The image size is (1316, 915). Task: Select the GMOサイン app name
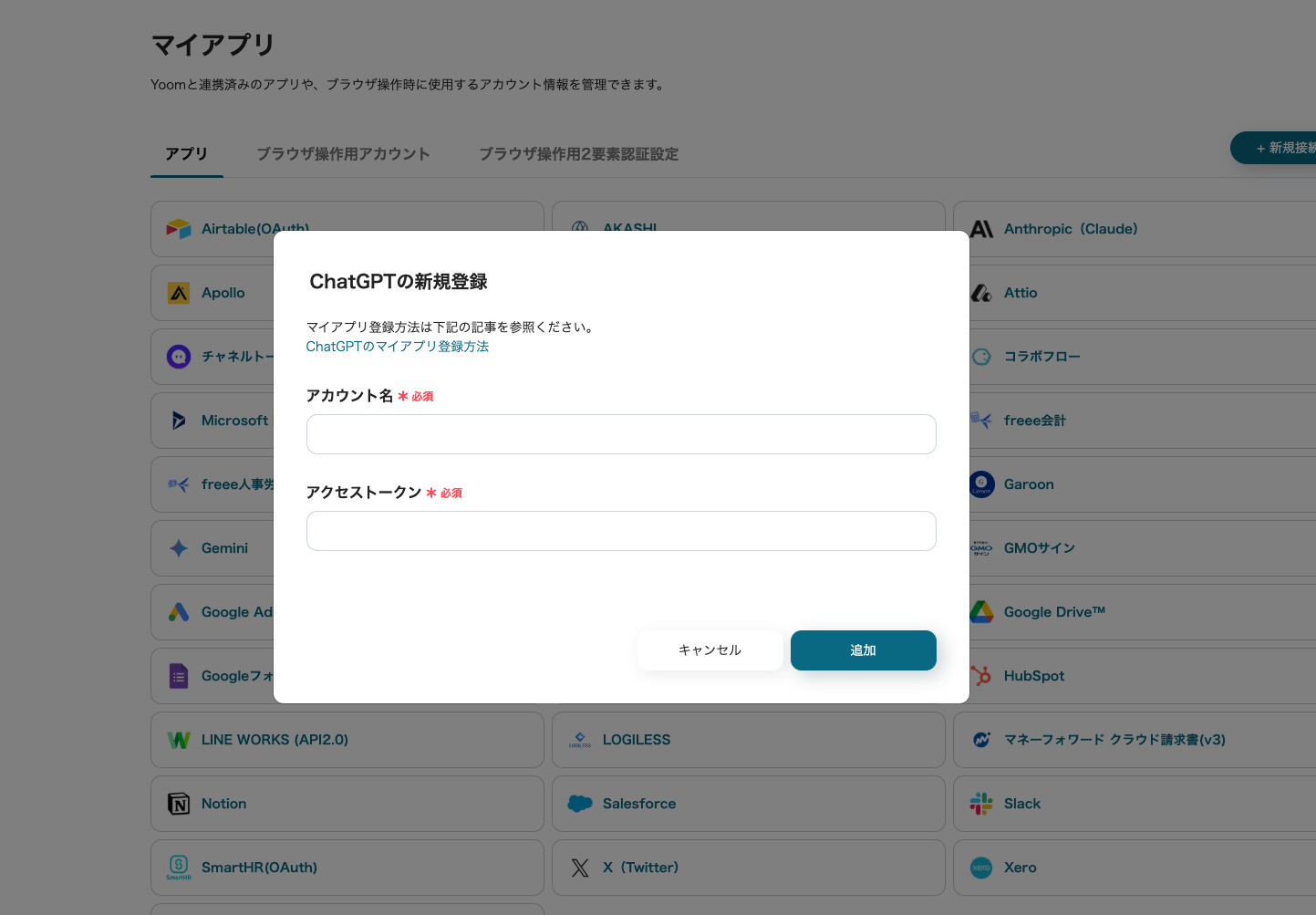tap(1040, 548)
